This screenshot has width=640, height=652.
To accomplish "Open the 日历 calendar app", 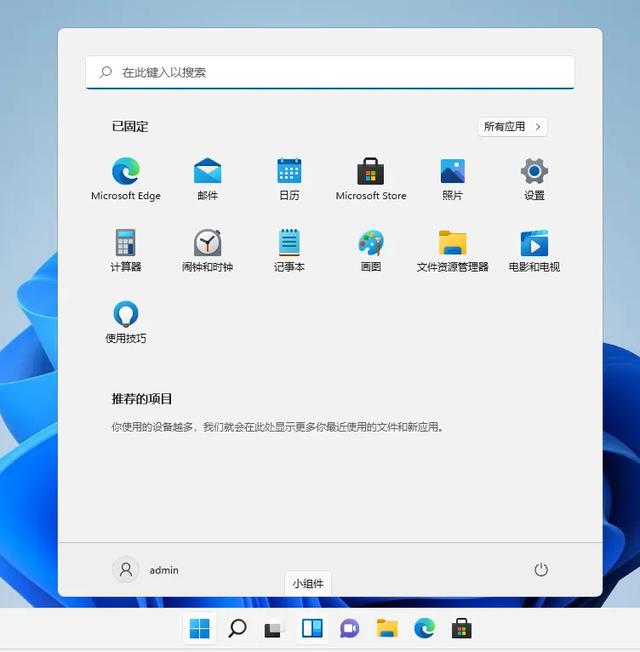I will [289, 179].
